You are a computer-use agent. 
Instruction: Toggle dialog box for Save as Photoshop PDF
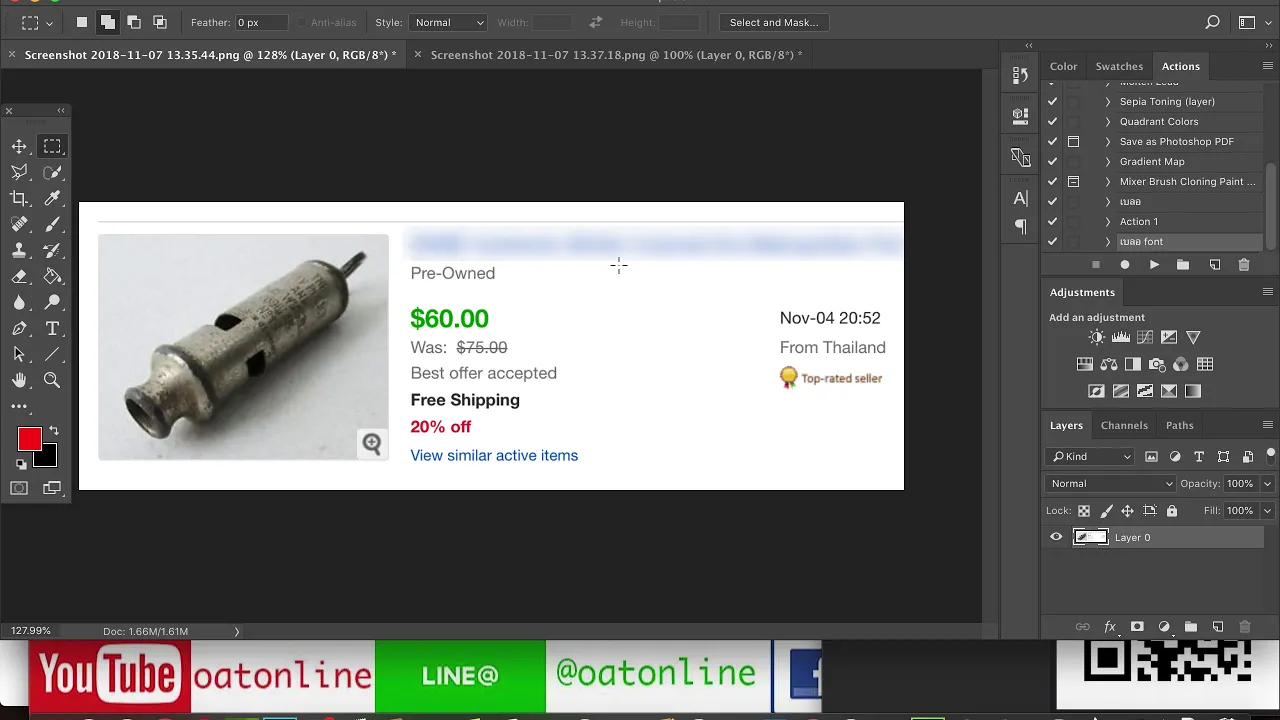pos(1073,142)
